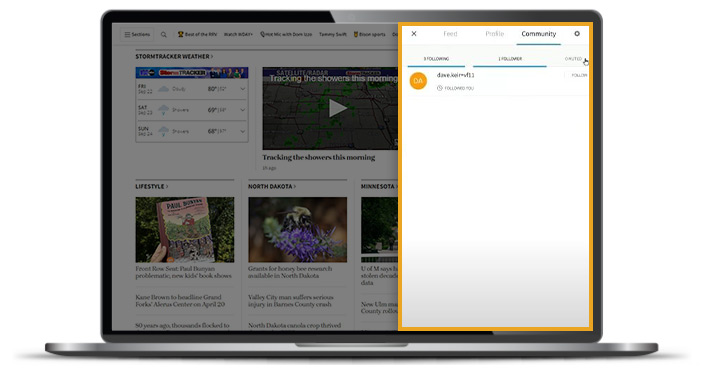705x372 pixels.
Task: Click the Friday cloudy weather icon
Action: 163,89
